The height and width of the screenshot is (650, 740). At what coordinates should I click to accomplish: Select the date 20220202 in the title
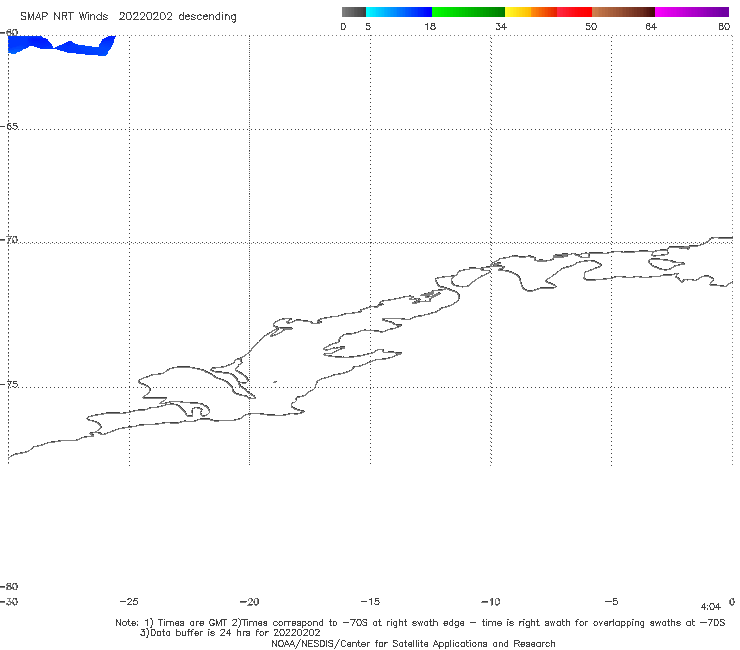click(145, 17)
